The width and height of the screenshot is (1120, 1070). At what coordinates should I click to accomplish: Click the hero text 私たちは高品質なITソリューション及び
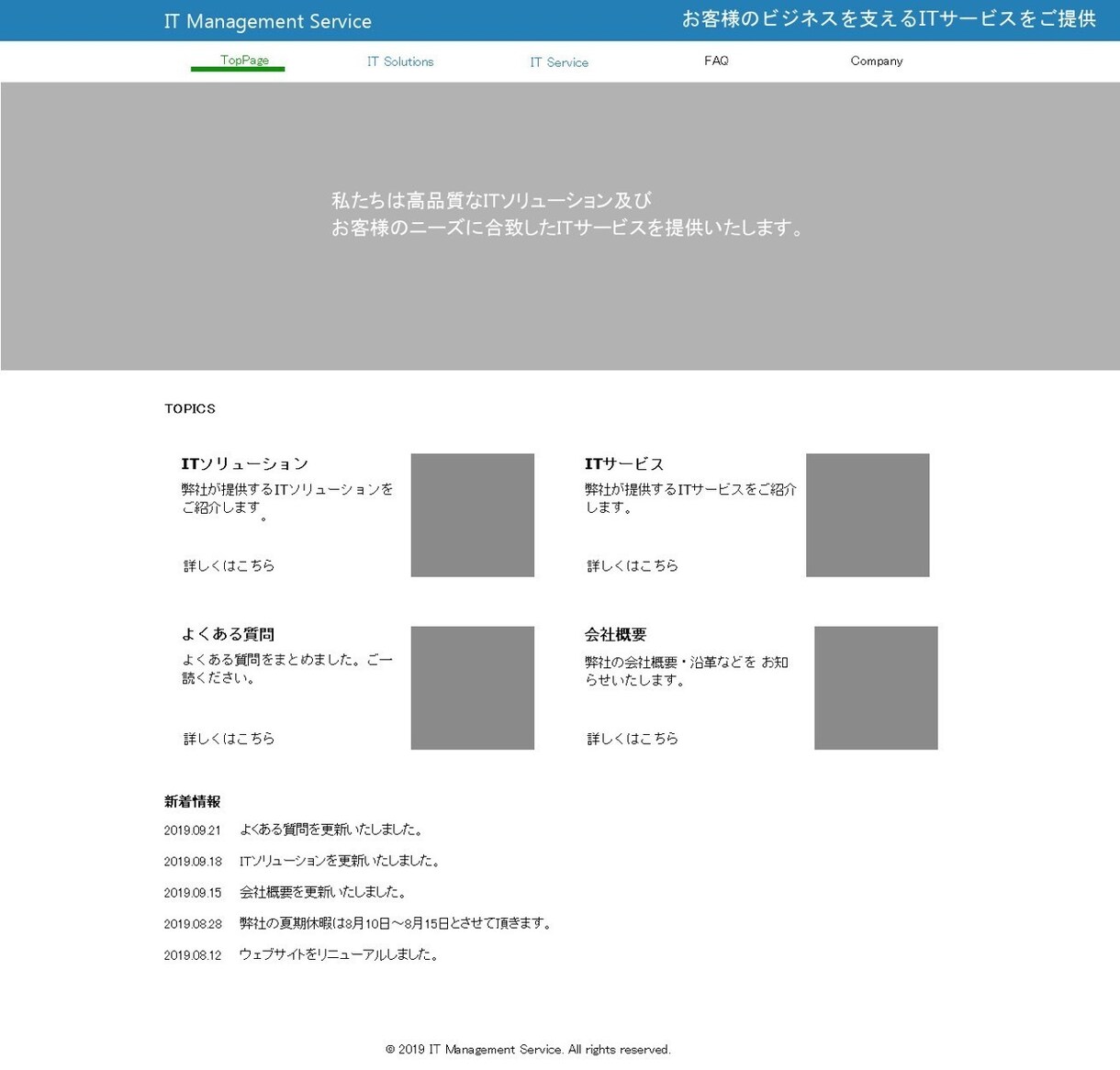[491, 200]
